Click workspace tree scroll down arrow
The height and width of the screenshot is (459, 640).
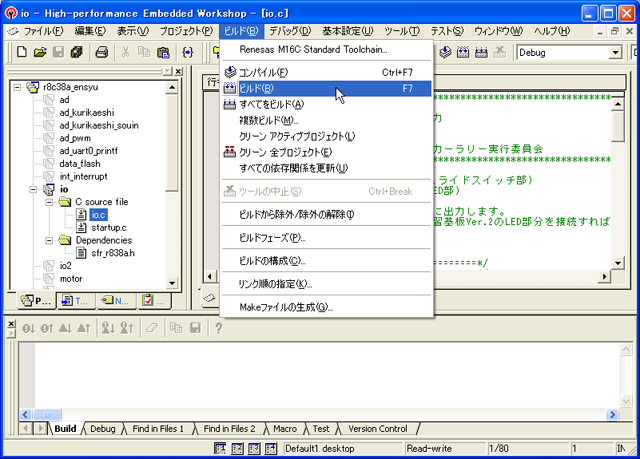pos(172,283)
